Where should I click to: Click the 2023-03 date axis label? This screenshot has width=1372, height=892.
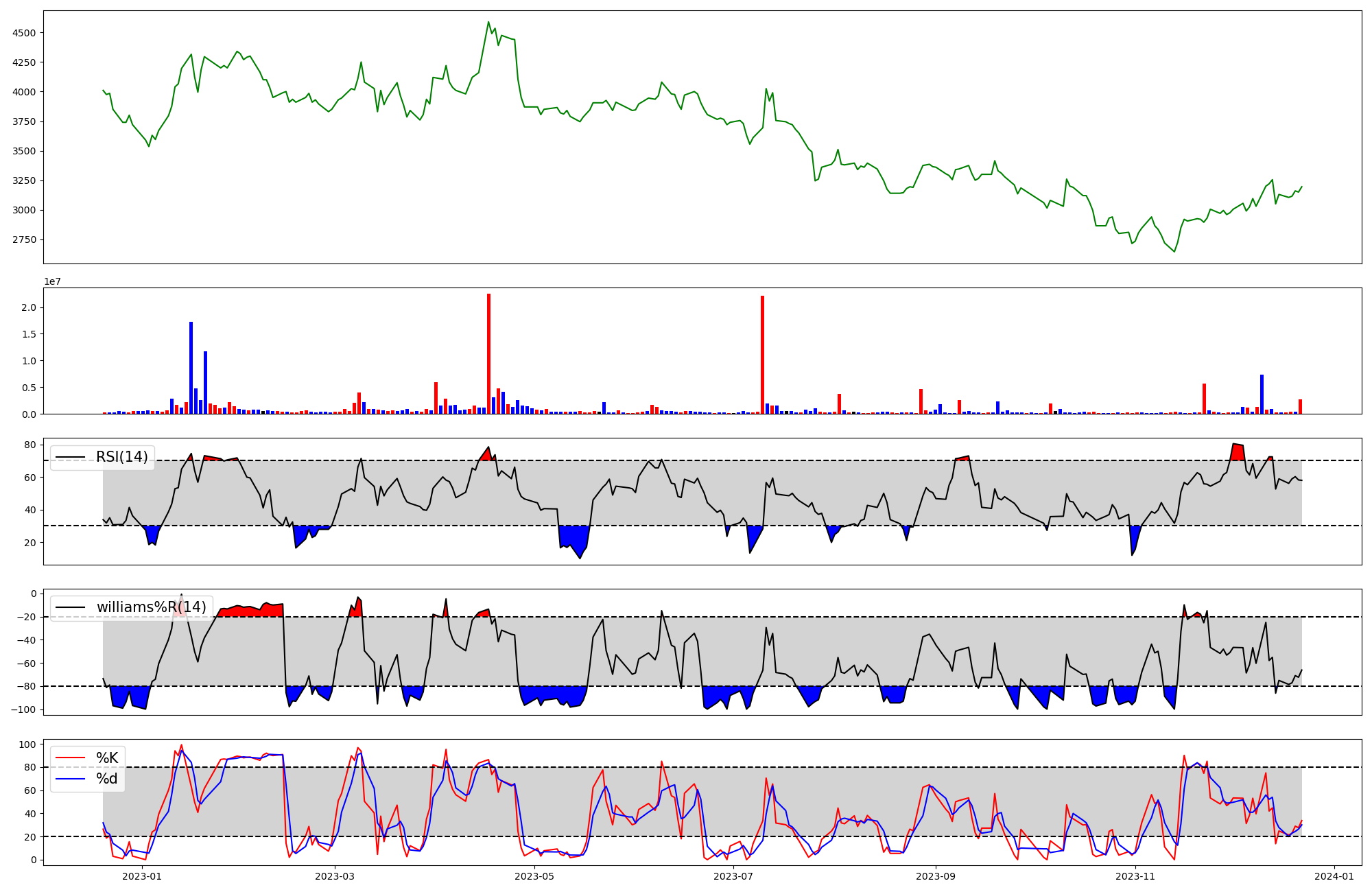(x=335, y=876)
